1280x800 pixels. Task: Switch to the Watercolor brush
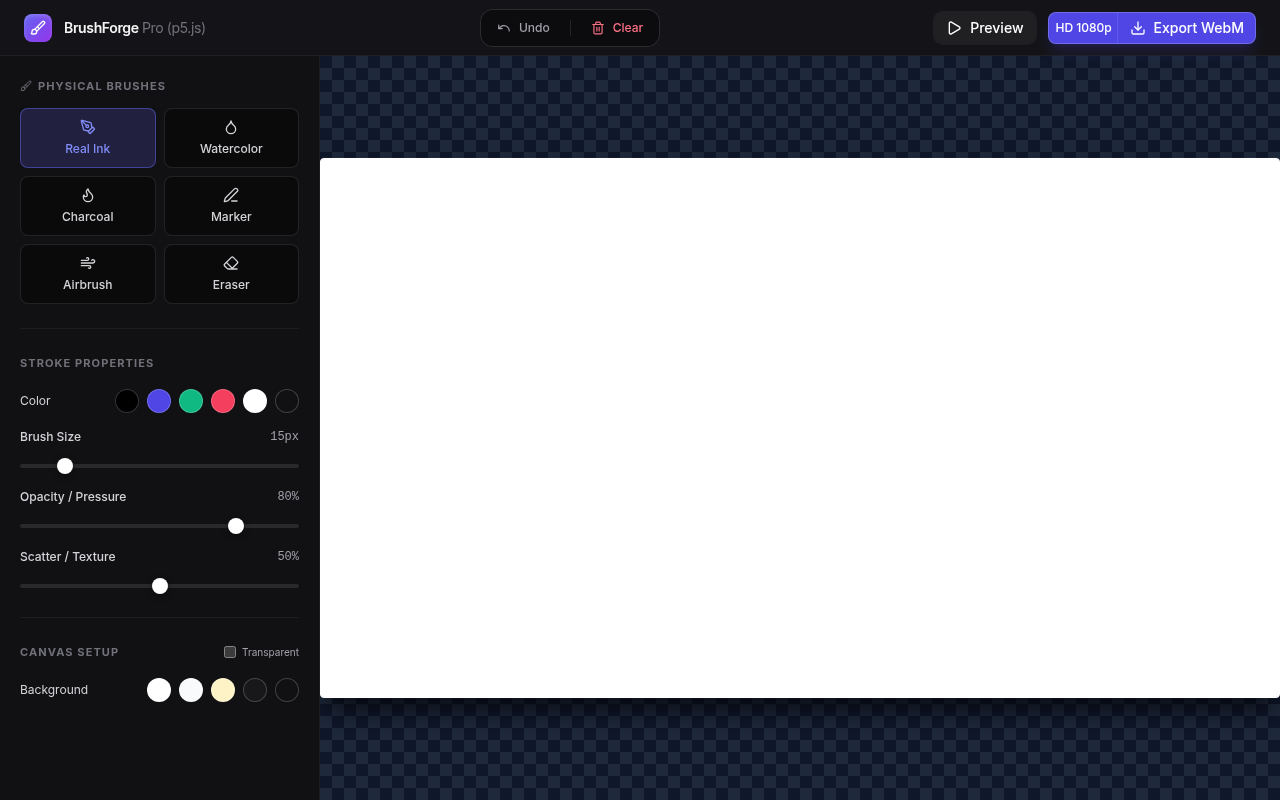(231, 137)
